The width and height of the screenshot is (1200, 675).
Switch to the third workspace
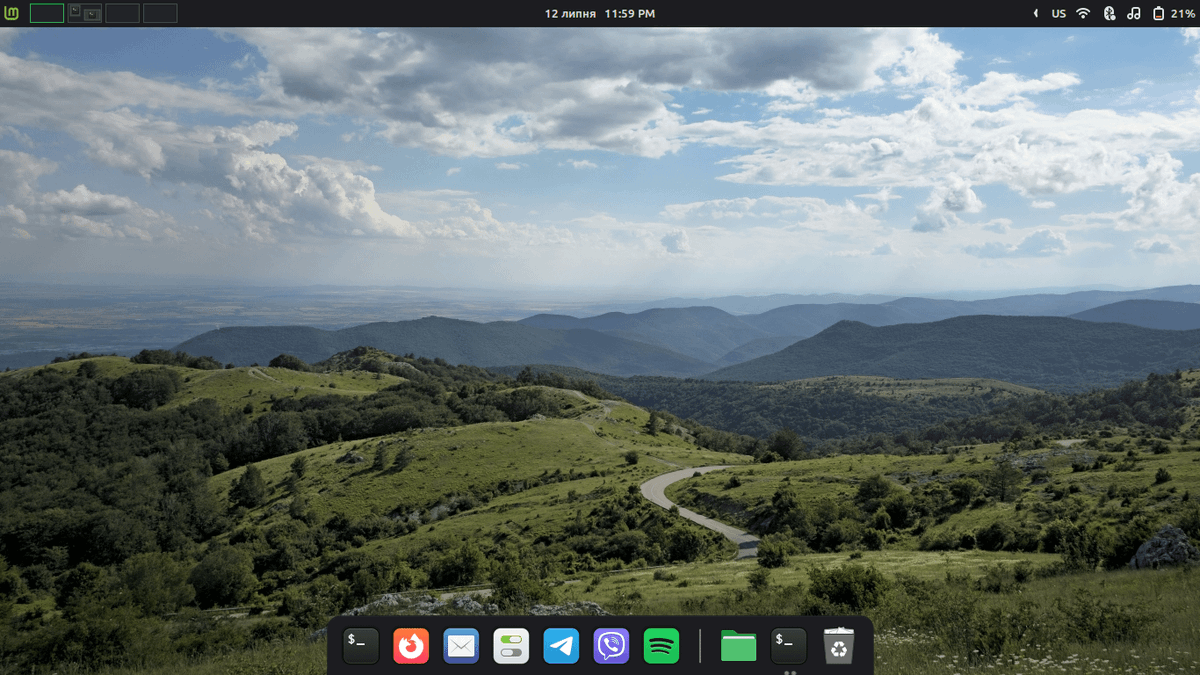click(123, 13)
